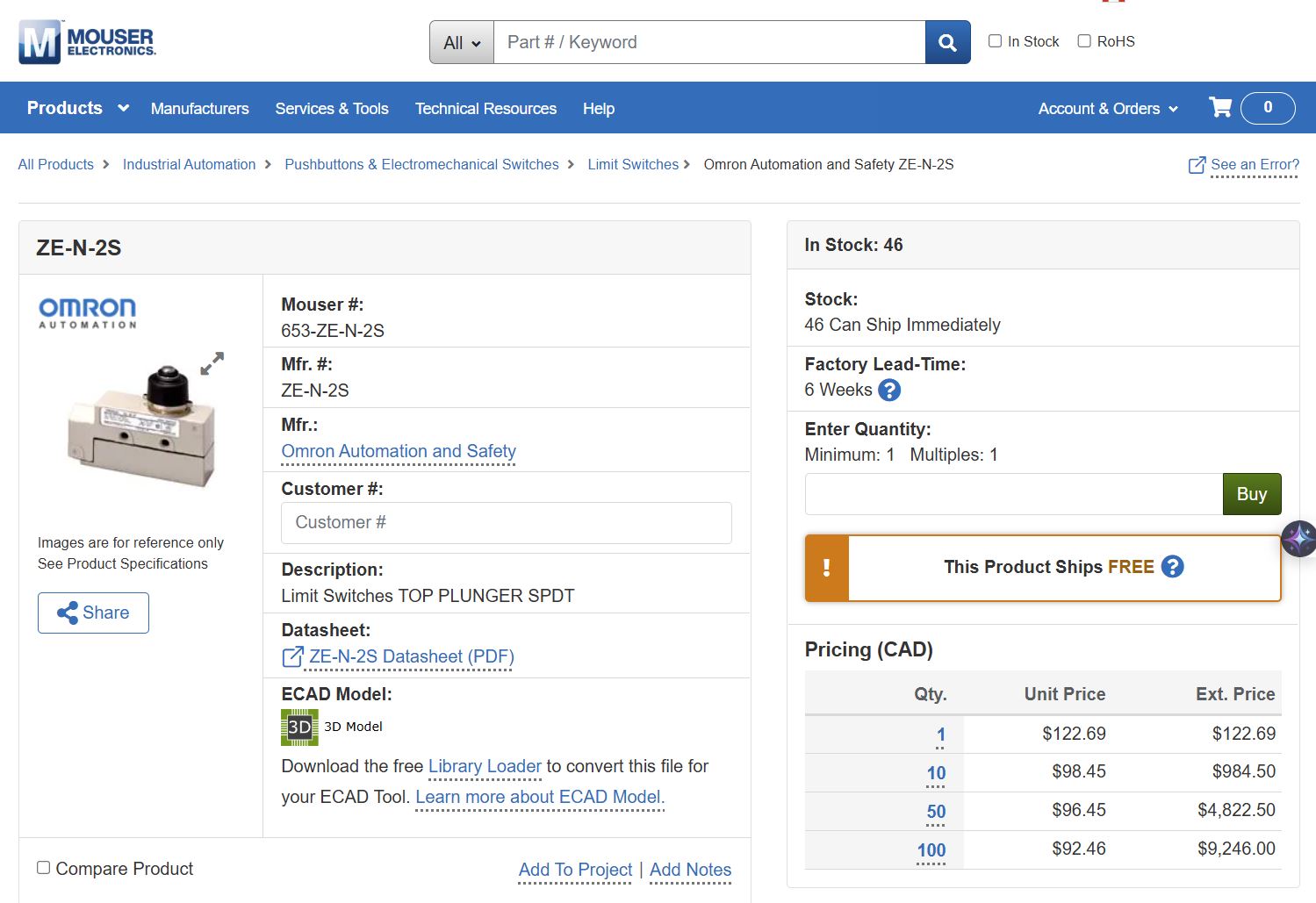Toggle the RoHS filter checkbox
This screenshot has width=1316, height=903.
click(x=1084, y=41)
